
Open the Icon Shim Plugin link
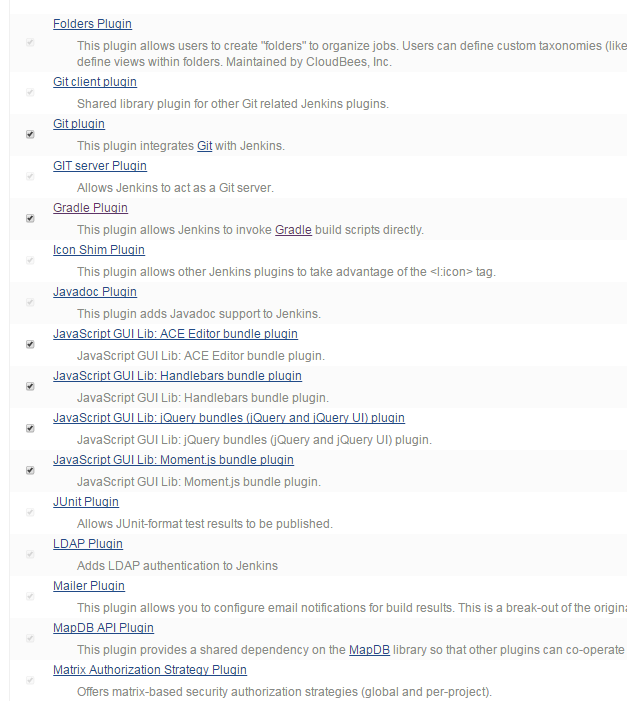pyautogui.click(x=99, y=250)
